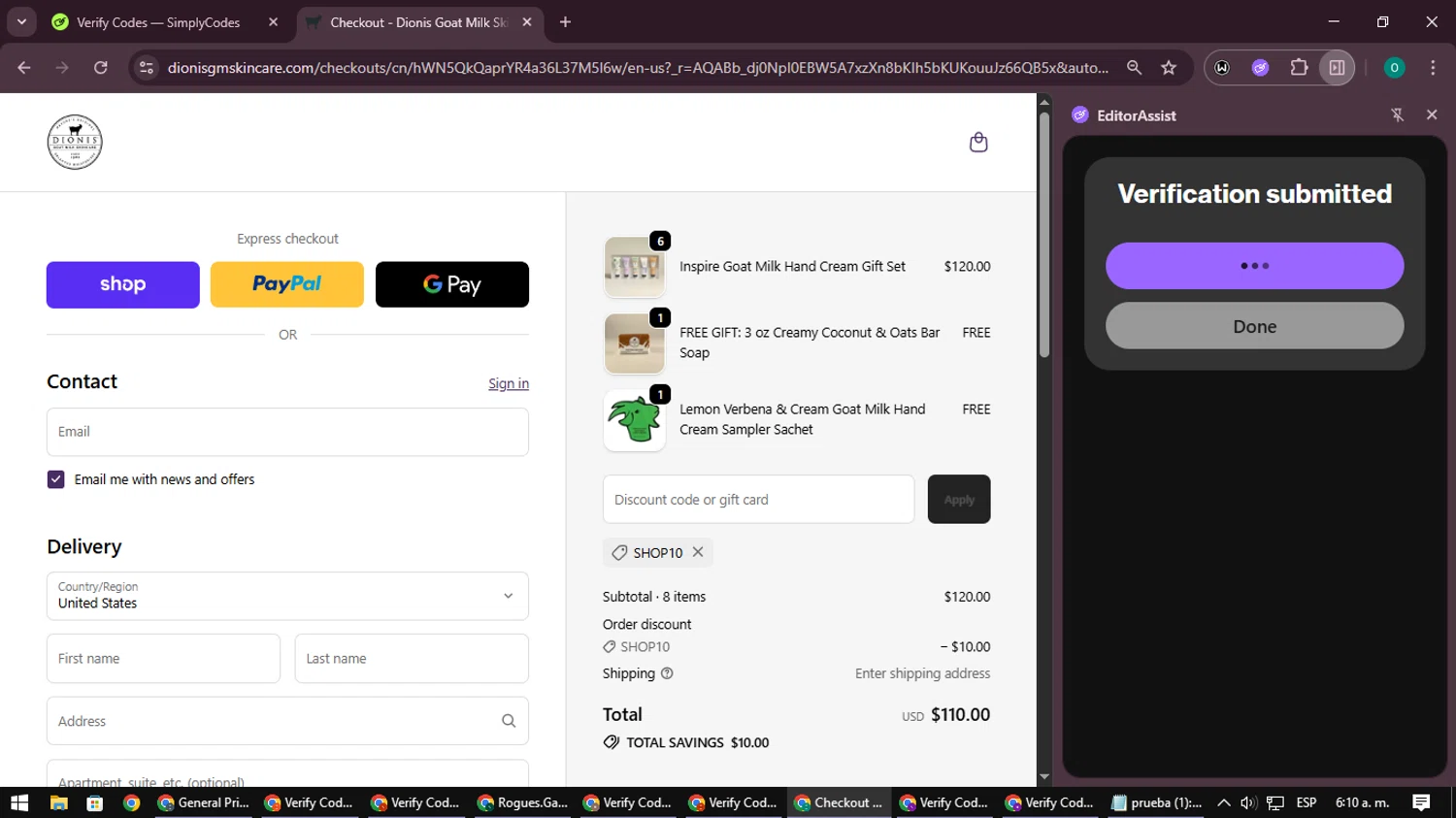Go back in browser history

click(x=24, y=67)
